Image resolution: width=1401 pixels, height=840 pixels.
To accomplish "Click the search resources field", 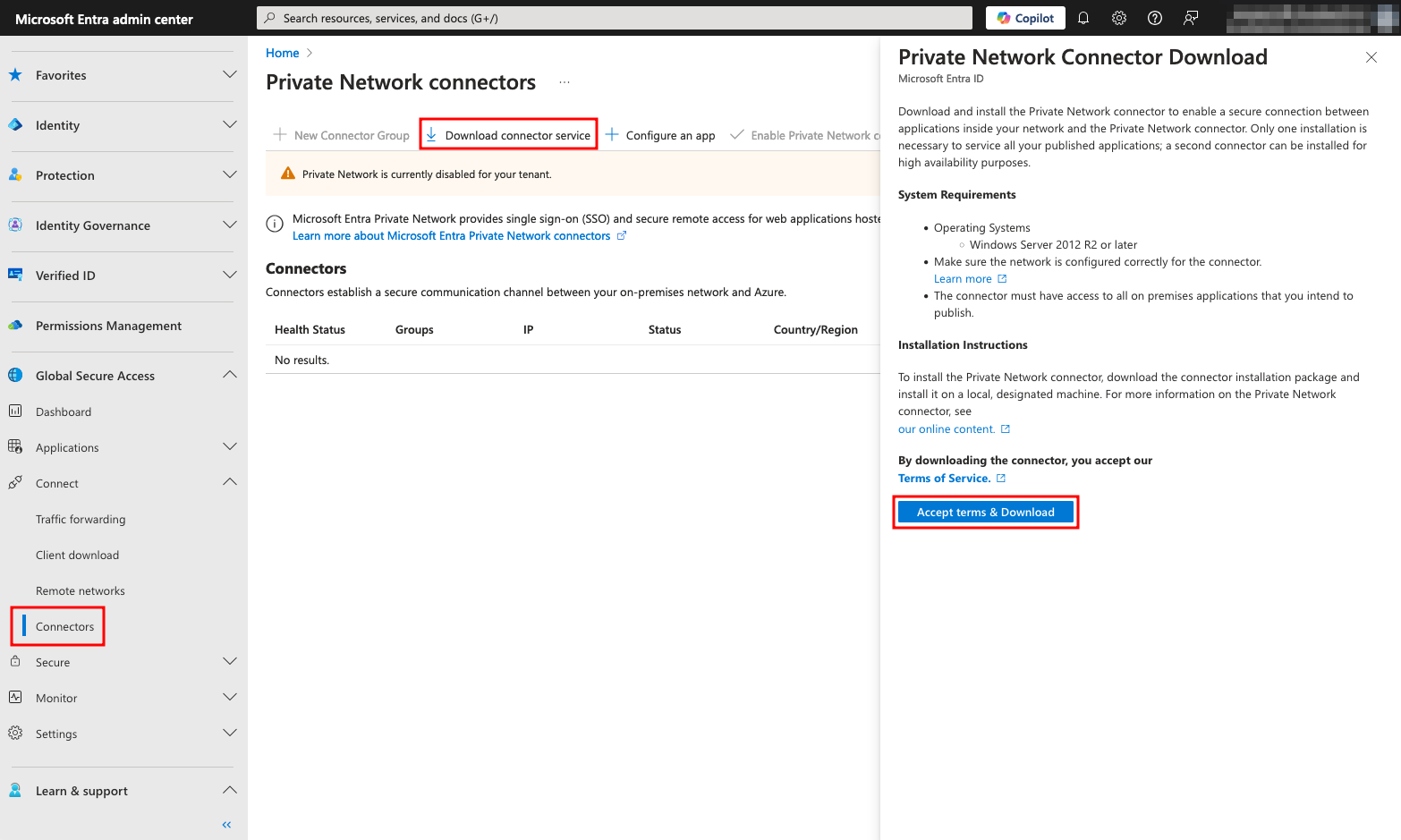I will pos(615,18).
